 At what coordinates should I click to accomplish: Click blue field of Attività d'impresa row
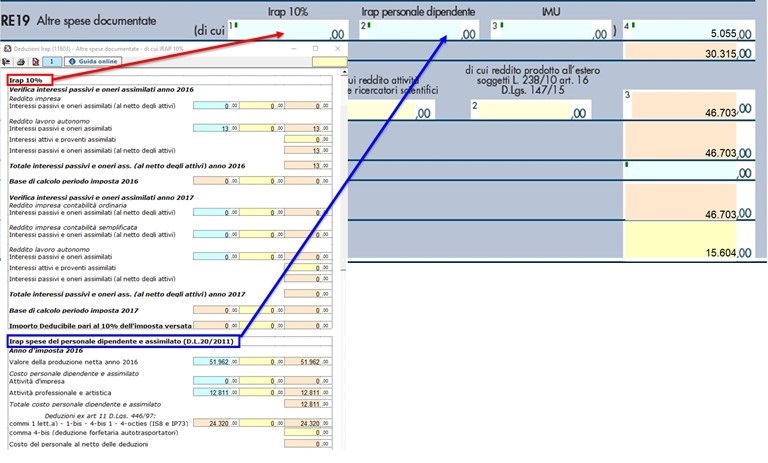pyautogui.click(x=216, y=381)
